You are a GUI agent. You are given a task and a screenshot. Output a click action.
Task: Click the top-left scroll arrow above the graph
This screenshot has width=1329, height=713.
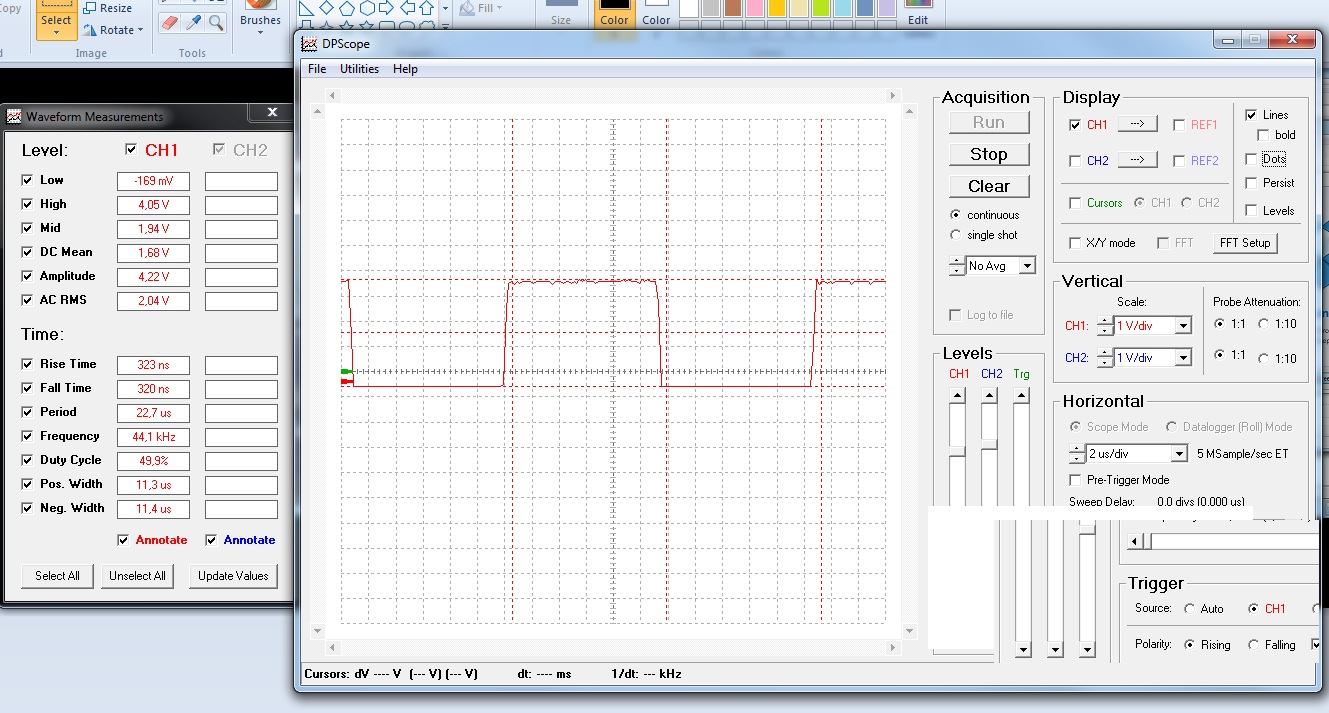332,95
